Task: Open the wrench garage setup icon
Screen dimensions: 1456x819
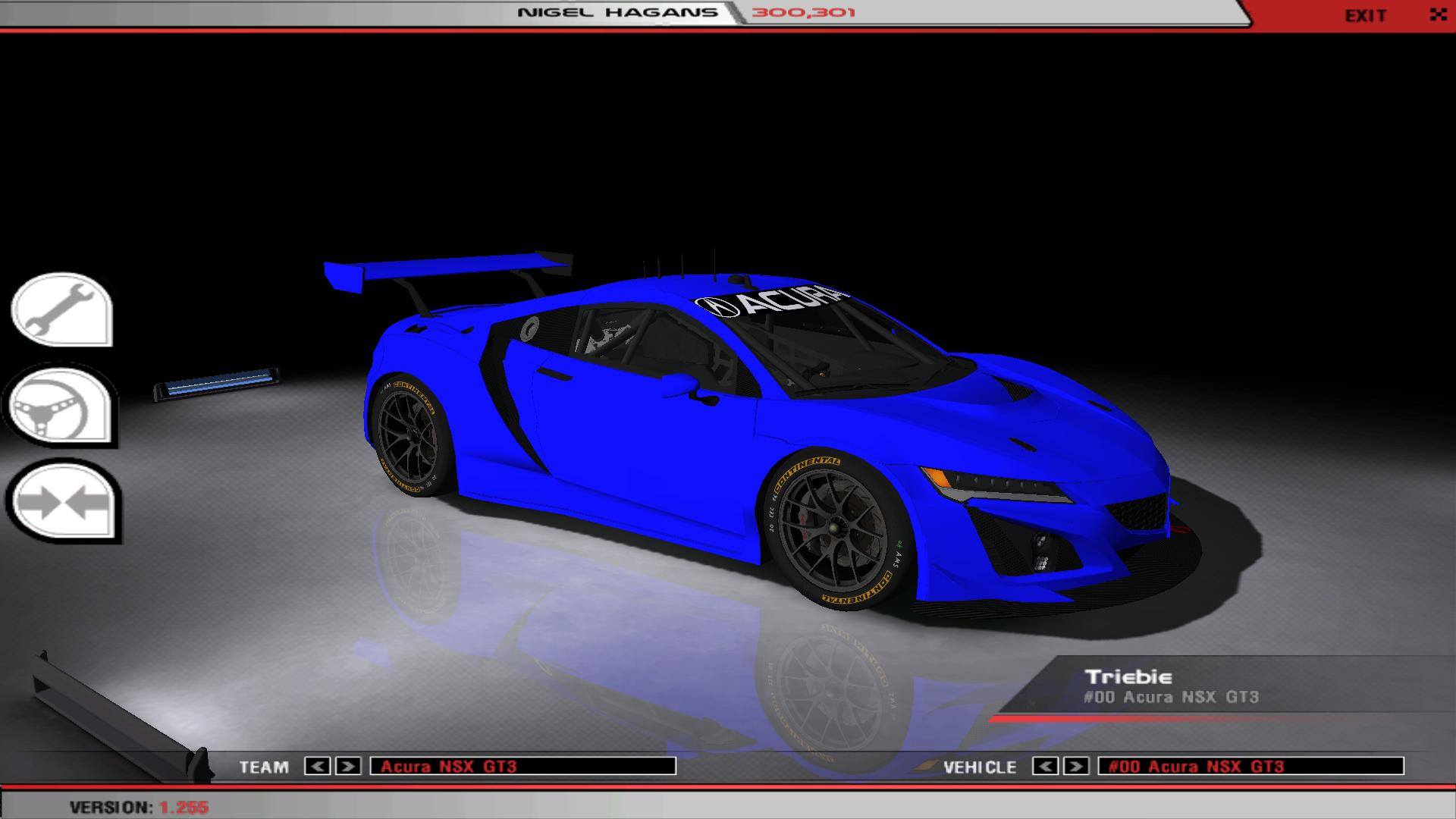Action: [62, 310]
